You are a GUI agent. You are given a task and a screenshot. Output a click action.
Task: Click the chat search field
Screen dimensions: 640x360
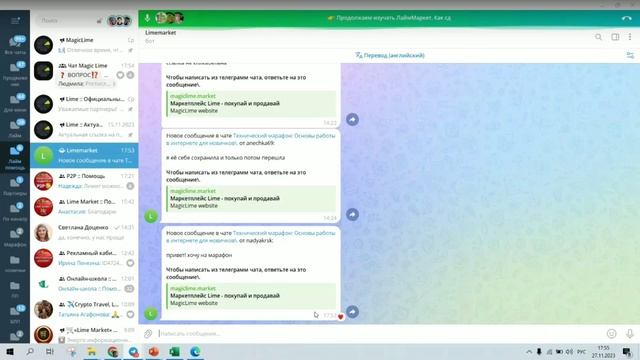pos(68,20)
